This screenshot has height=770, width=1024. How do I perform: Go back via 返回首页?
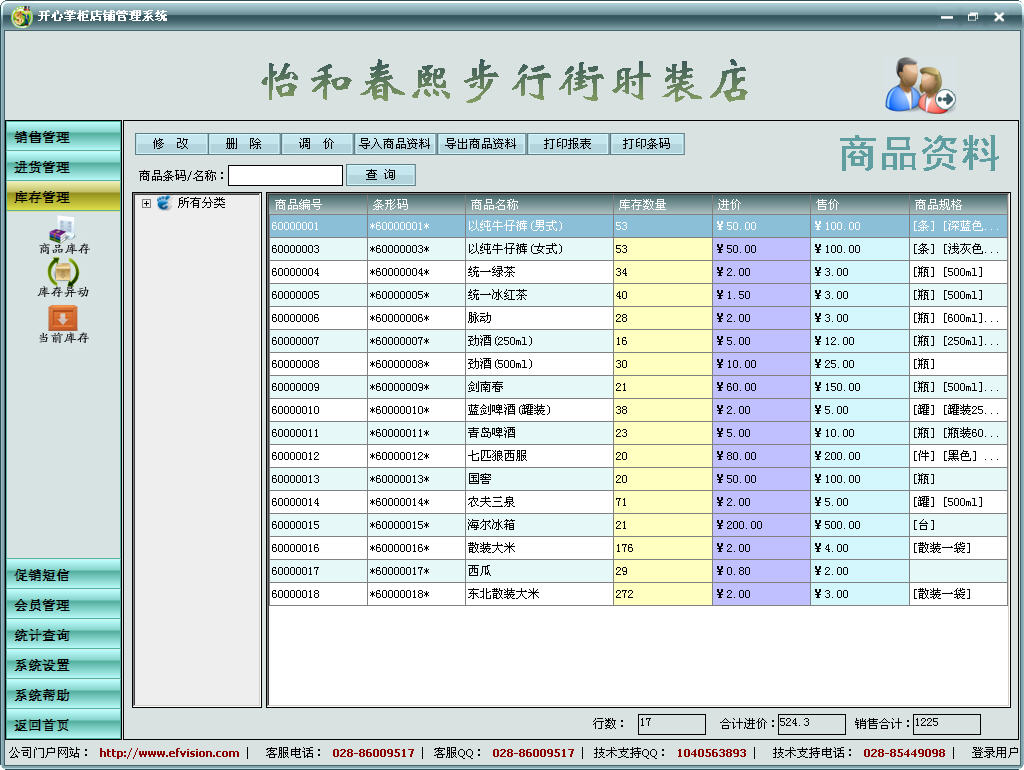(63, 725)
